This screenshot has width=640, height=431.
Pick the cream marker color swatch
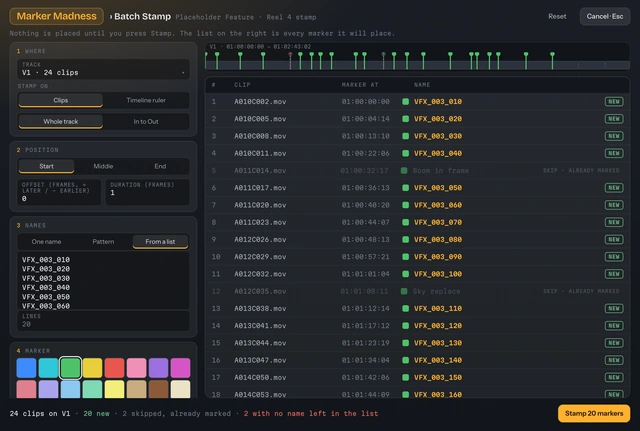(180, 389)
